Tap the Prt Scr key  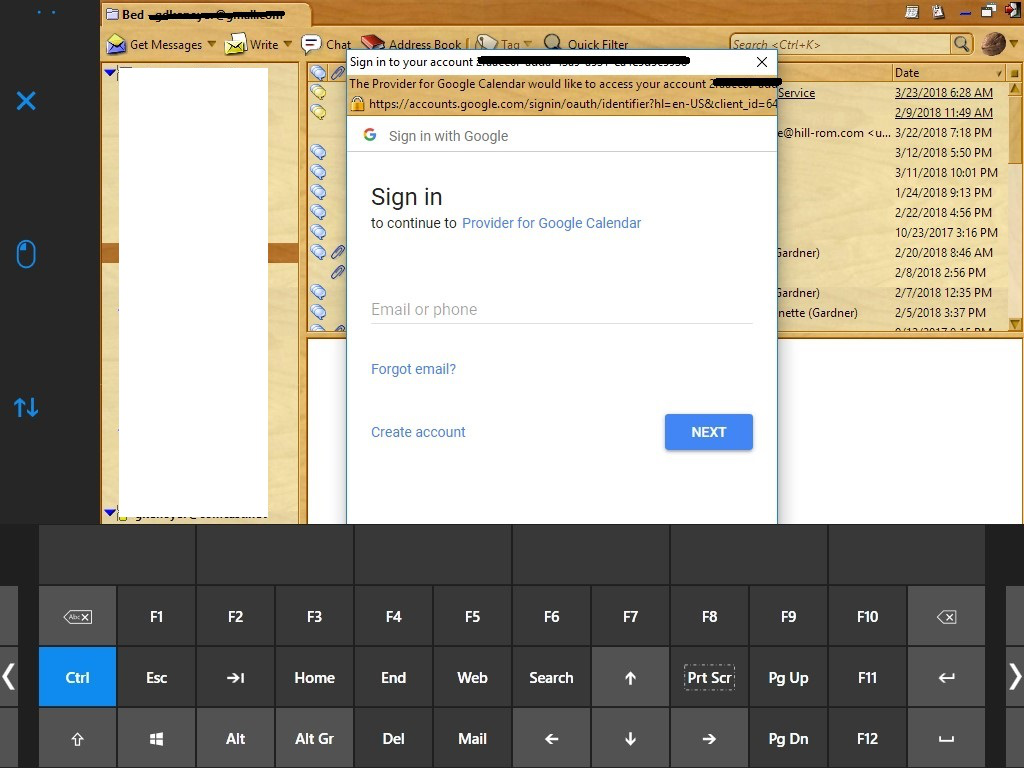(709, 677)
